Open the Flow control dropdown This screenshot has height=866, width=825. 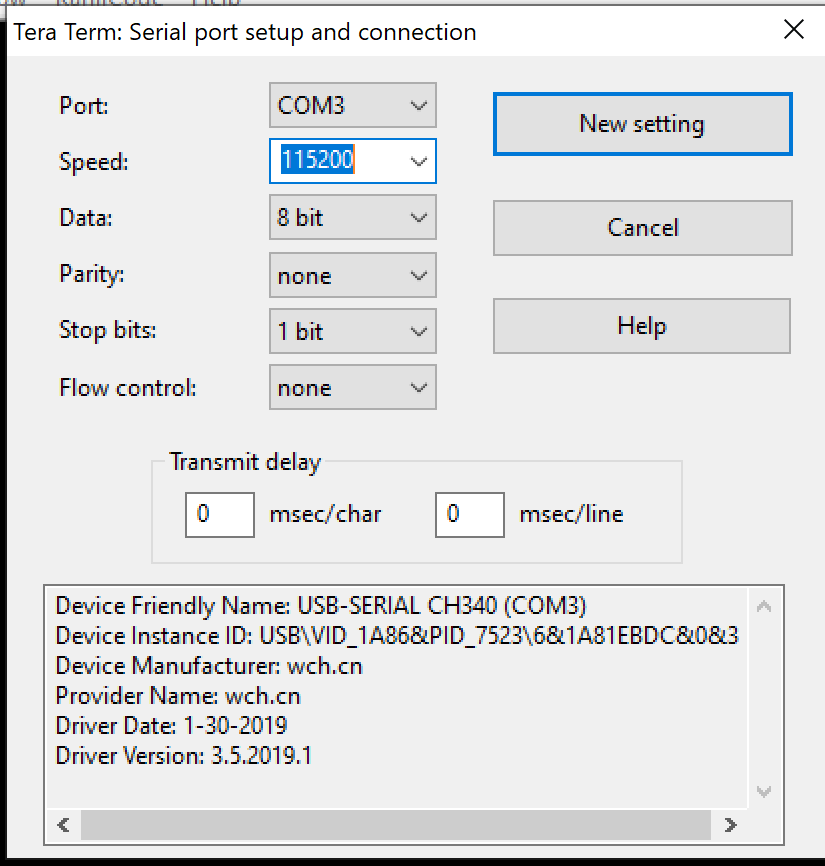tap(352, 387)
